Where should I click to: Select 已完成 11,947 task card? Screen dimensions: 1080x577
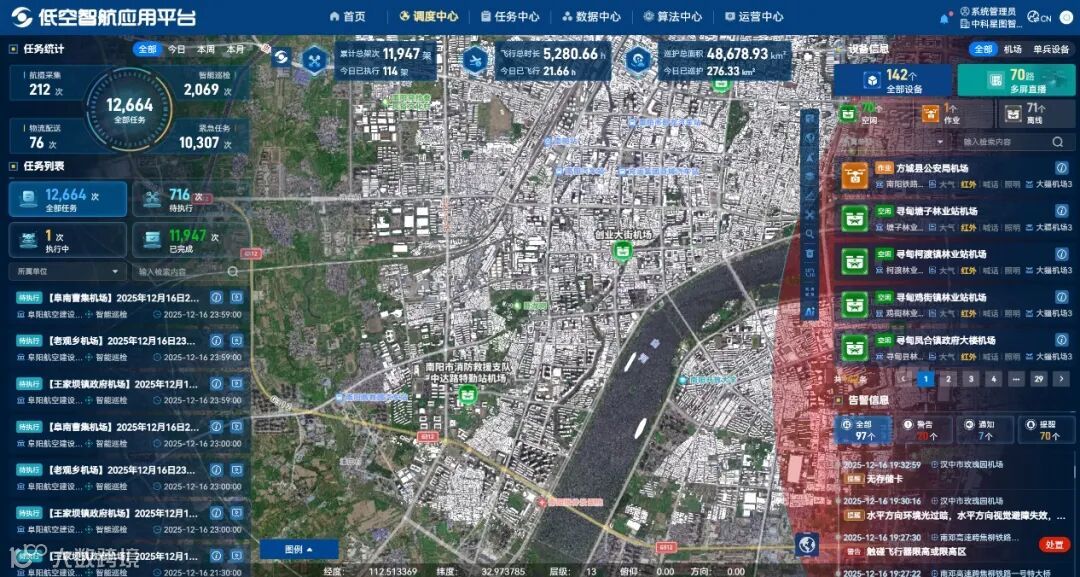tap(189, 240)
